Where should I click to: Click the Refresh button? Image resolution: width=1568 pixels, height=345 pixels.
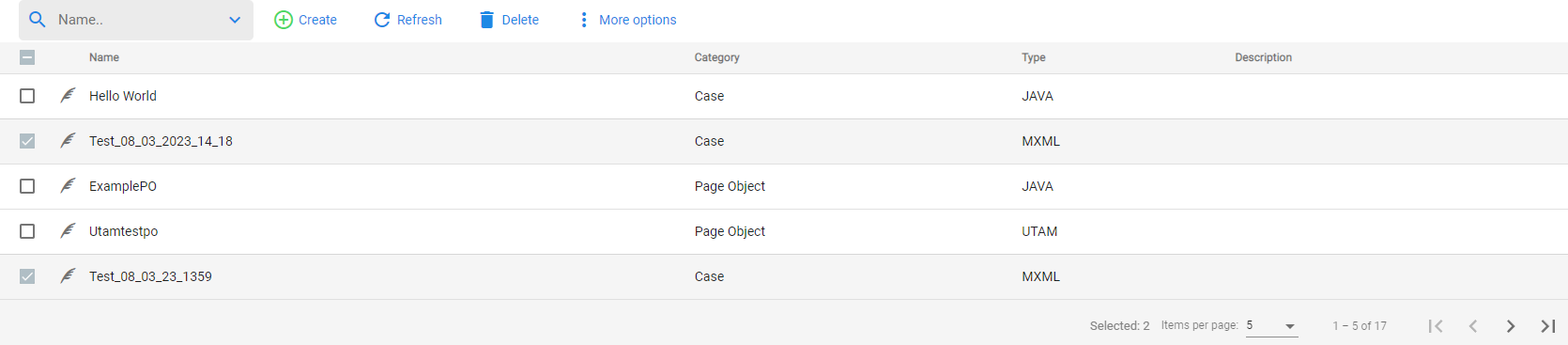(x=407, y=20)
